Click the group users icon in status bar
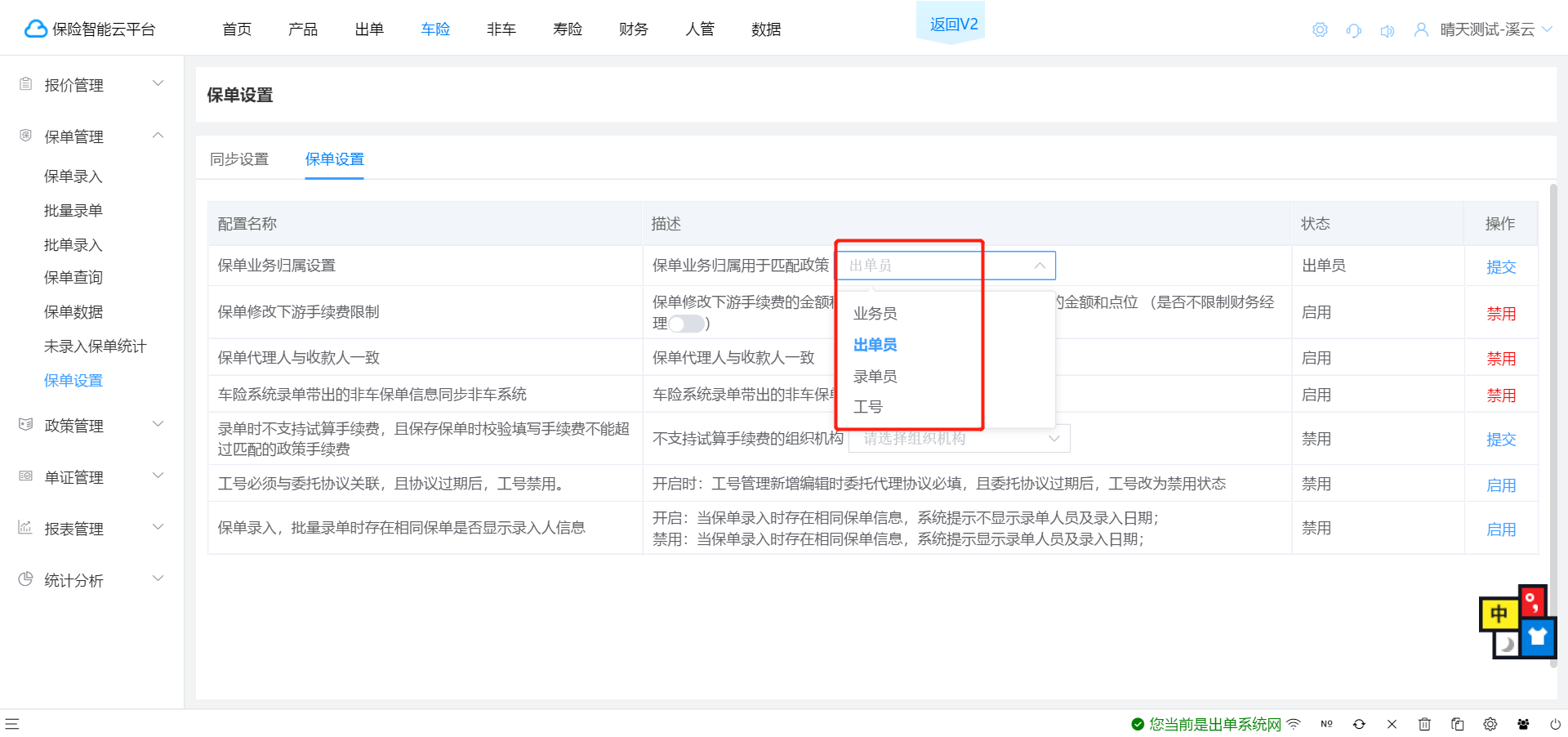The height and width of the screenshot is (737, 1568). click(x=1523, y=724)
